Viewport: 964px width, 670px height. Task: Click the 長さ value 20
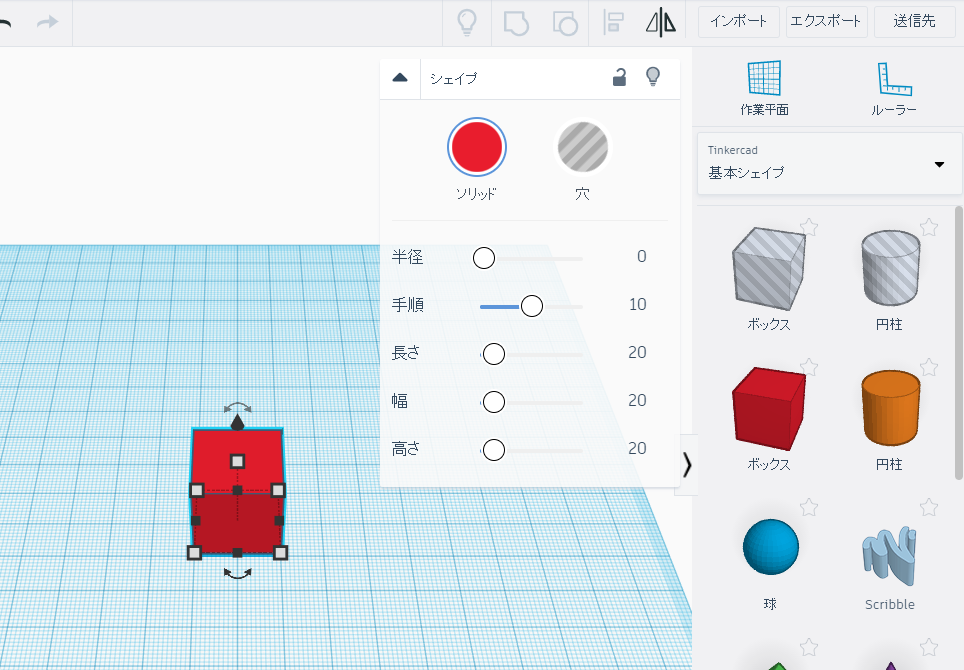pyautogui.click(x=638, y=352)
